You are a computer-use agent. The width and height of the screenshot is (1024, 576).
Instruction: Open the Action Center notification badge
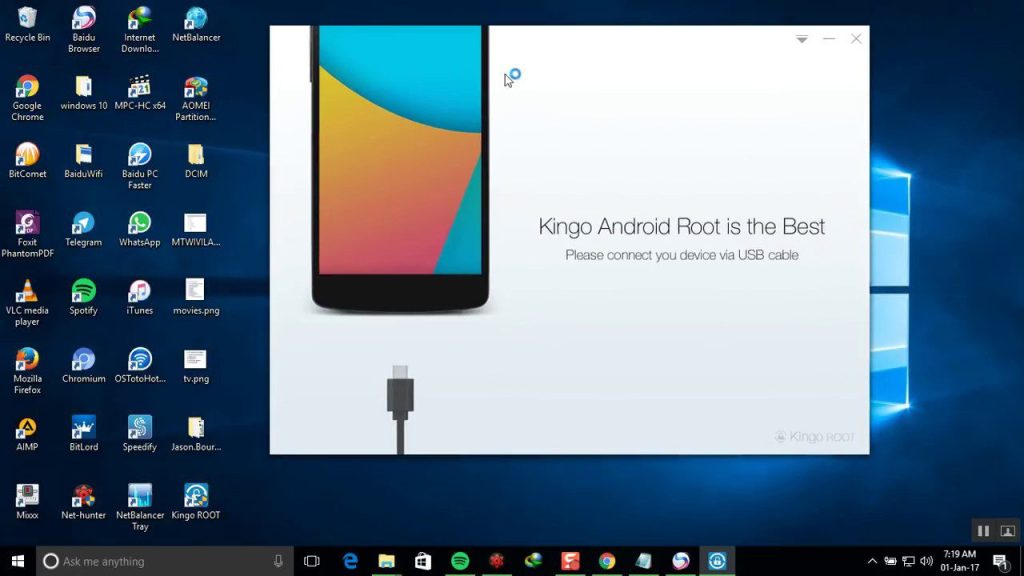(1001, 561)
